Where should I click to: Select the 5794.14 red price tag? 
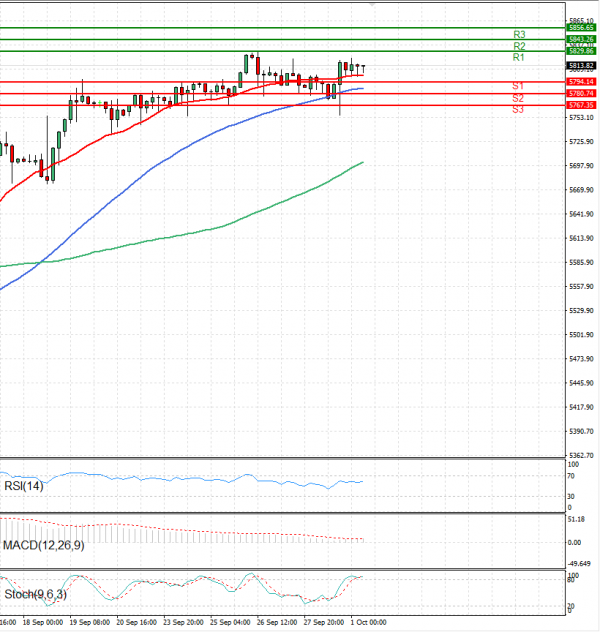coord(581,81)
